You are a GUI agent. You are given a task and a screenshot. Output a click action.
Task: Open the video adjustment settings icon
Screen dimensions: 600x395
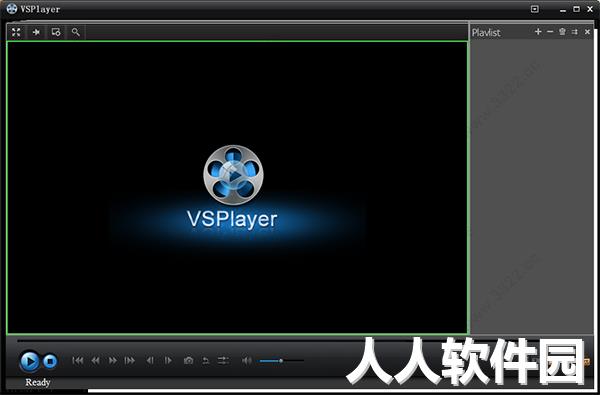coord(223,361)
